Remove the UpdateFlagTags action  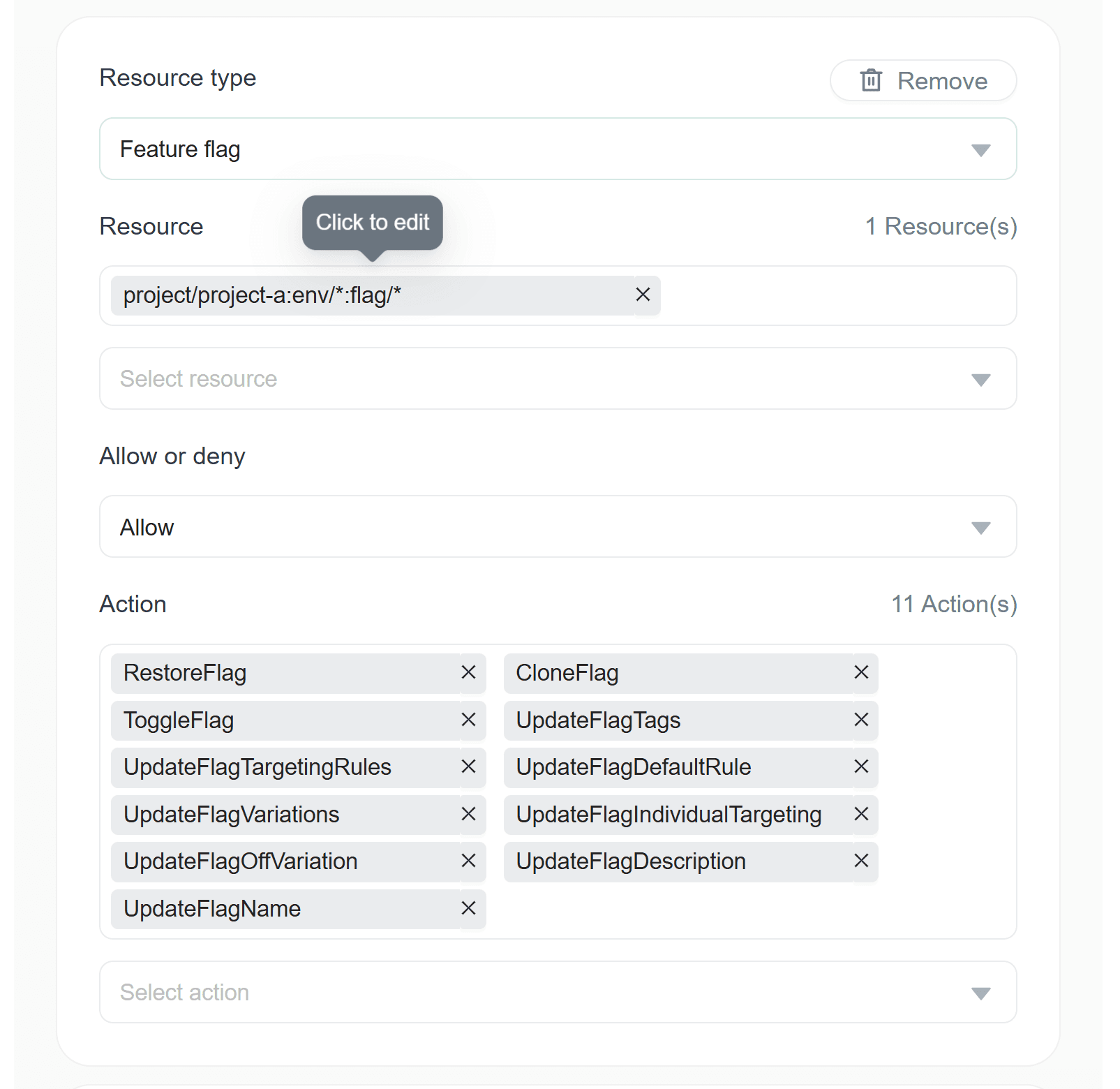[861, 720]
